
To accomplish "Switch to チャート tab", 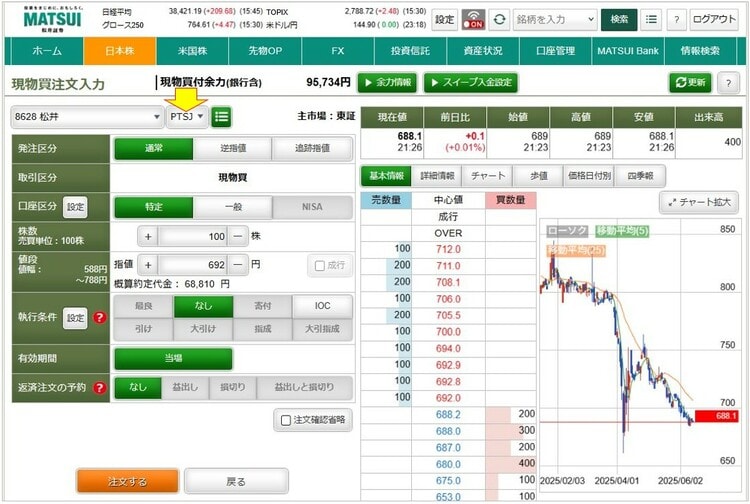I will pos(488,176).
